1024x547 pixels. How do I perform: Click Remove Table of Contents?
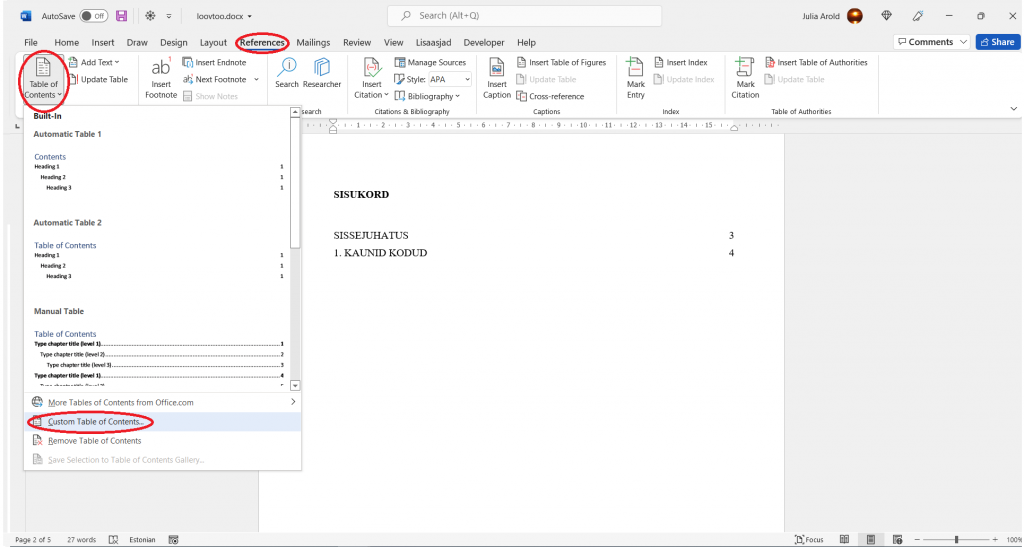coord(163,441)
